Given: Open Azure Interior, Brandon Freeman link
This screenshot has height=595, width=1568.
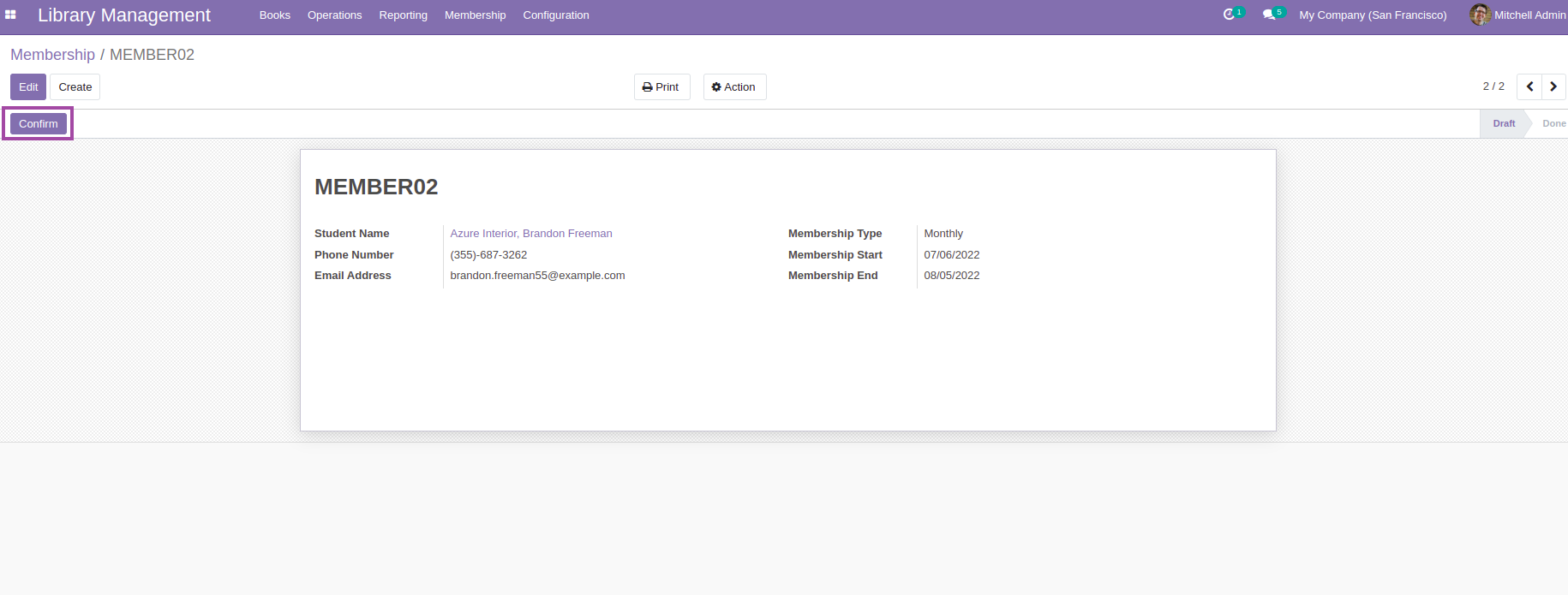Looking at the screenshot, I should (531, 233).
